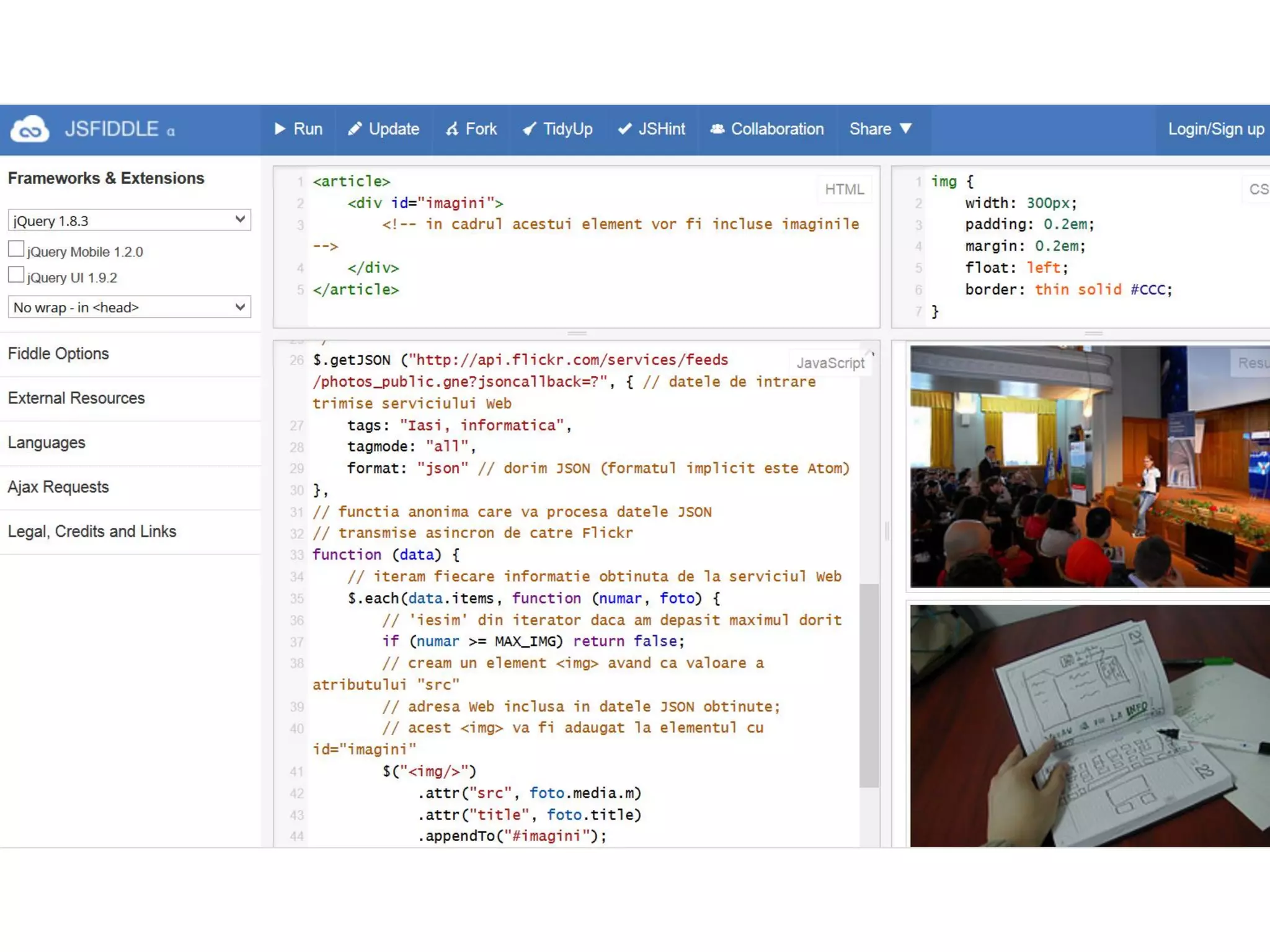
Task: Open the Share dropdown arrow
Action: (906, 128)
